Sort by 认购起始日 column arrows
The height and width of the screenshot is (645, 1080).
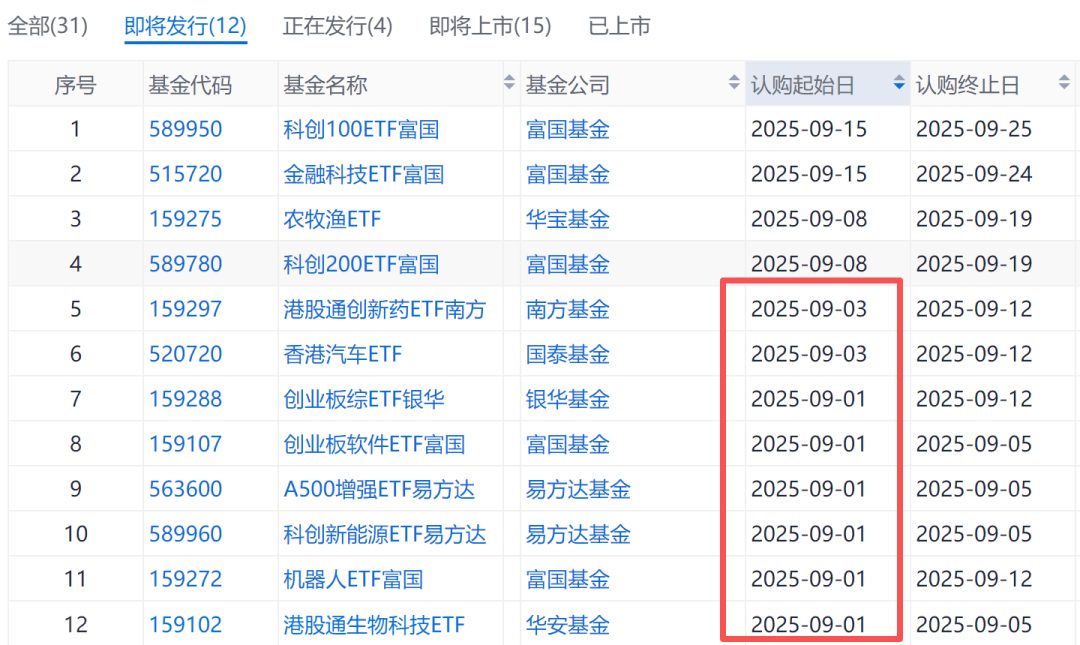[x=899, y=84]
